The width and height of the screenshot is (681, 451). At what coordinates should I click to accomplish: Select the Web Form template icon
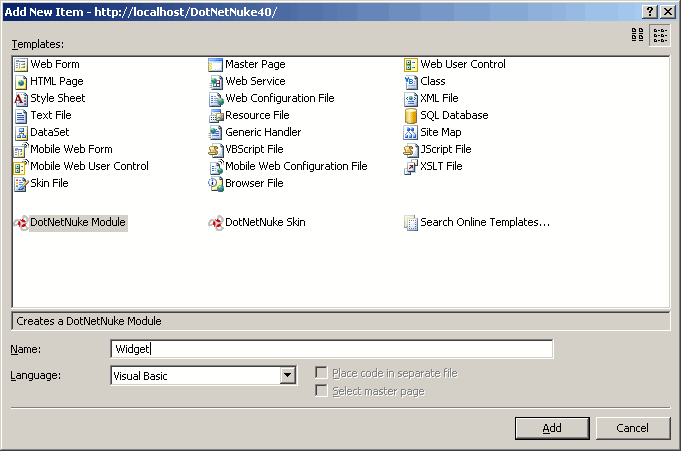coord(20,65)
